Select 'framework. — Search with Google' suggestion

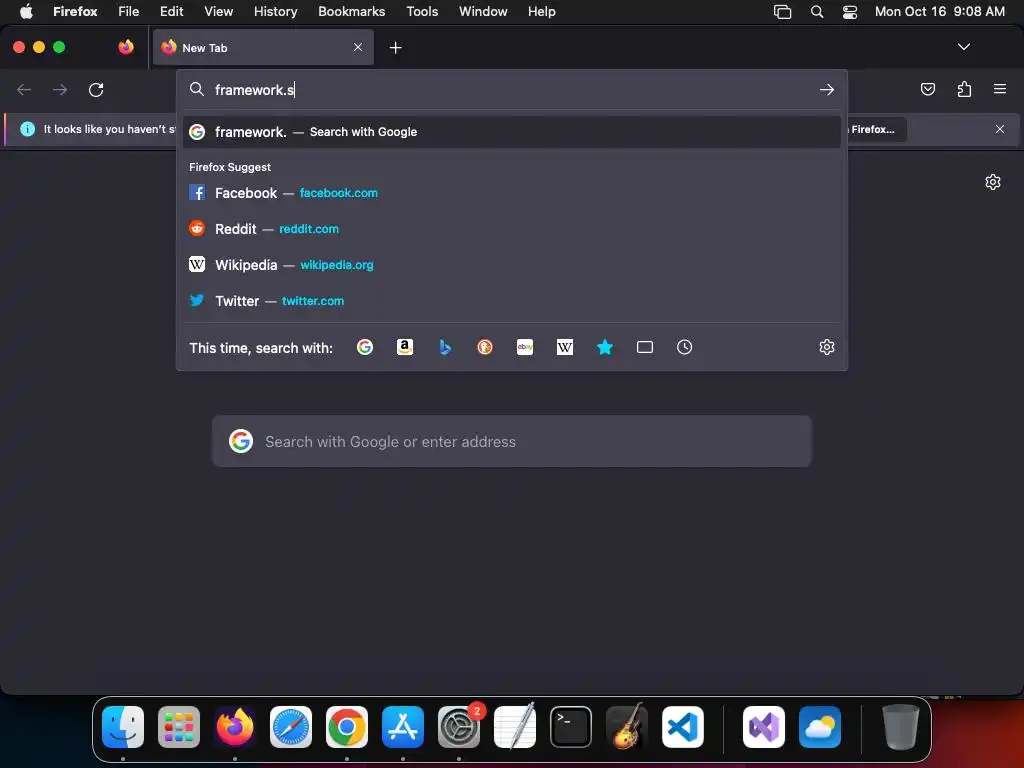[x=511, y=132]
